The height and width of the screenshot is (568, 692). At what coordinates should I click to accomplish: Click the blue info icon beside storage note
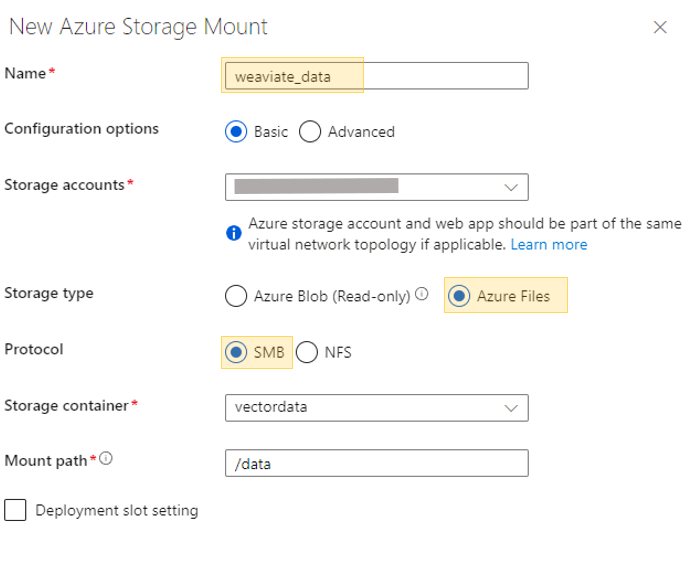point(233,233)
